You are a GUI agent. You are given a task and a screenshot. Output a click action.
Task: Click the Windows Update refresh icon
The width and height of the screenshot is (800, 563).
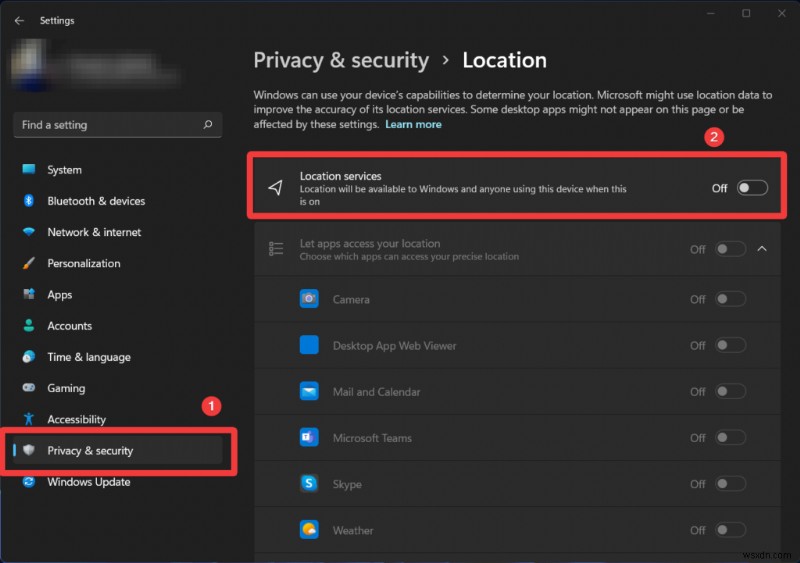point(29,481)
